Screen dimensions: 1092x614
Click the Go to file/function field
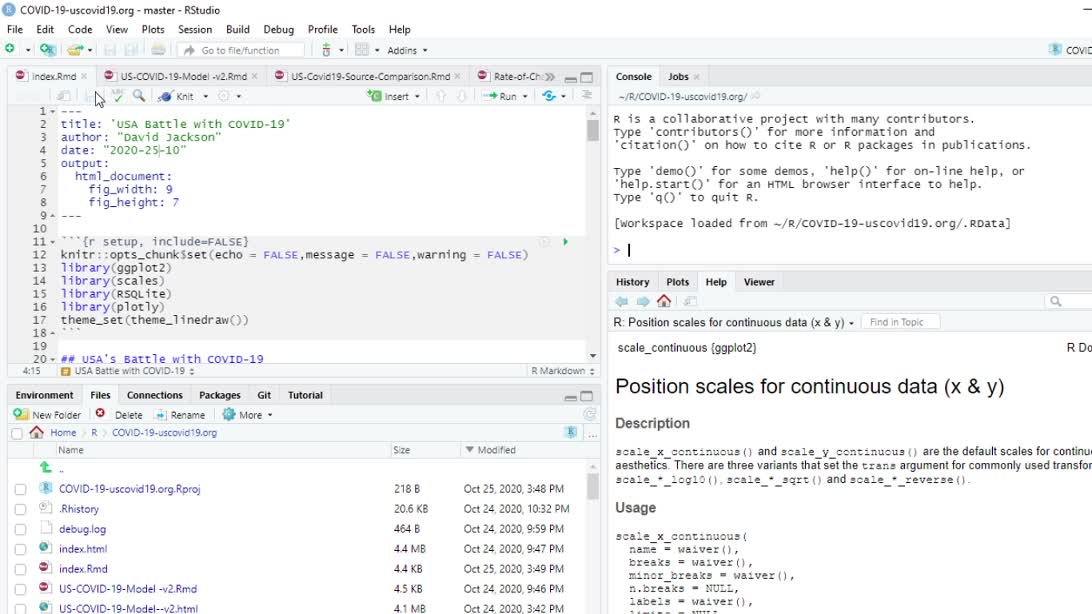[241, 50]
